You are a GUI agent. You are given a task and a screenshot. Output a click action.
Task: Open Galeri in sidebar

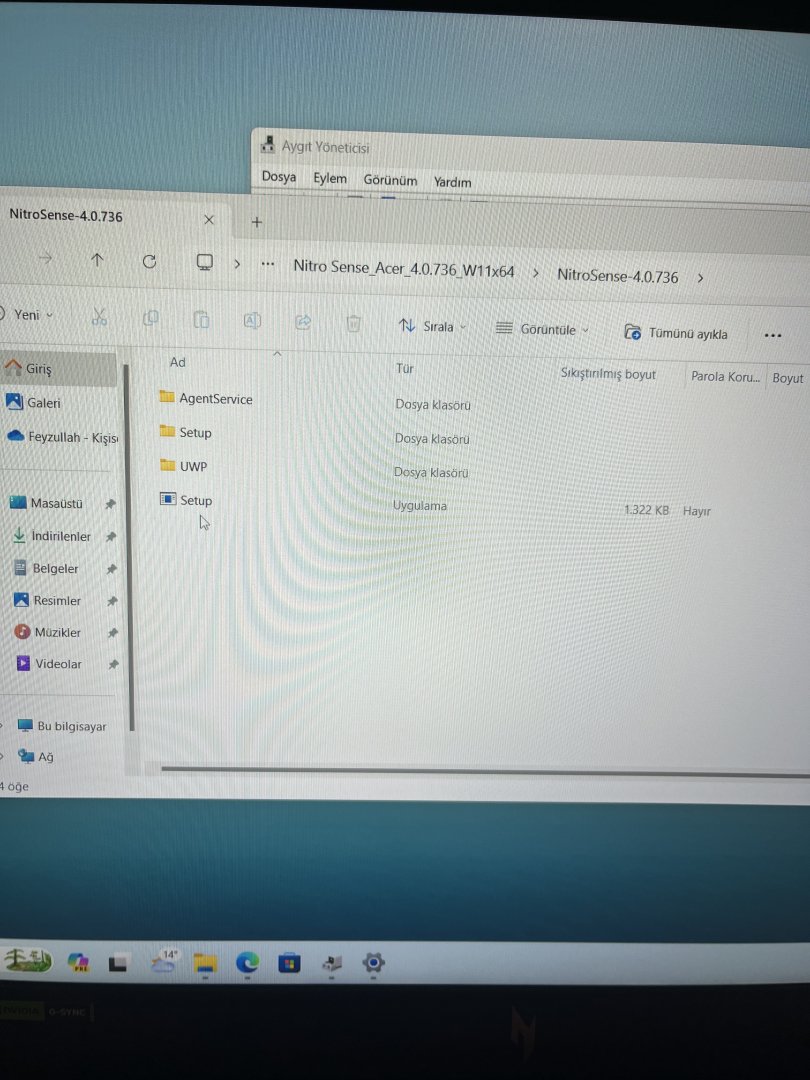pyautogui.click(x=33, y=402)
